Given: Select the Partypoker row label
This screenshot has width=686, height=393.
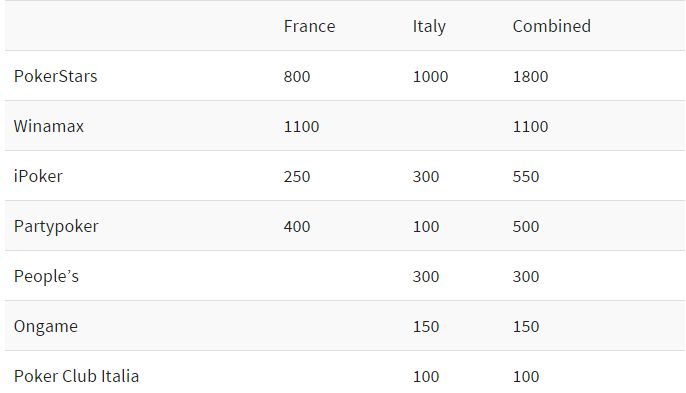Looking at the screenshot, I should (x=56, y=227).
